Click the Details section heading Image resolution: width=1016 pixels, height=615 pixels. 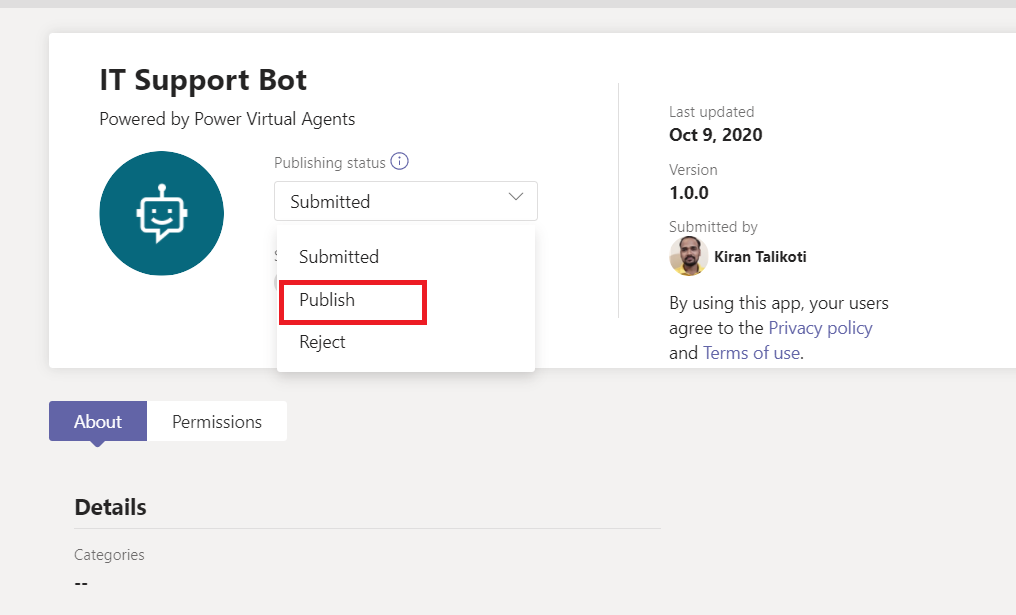110,507
